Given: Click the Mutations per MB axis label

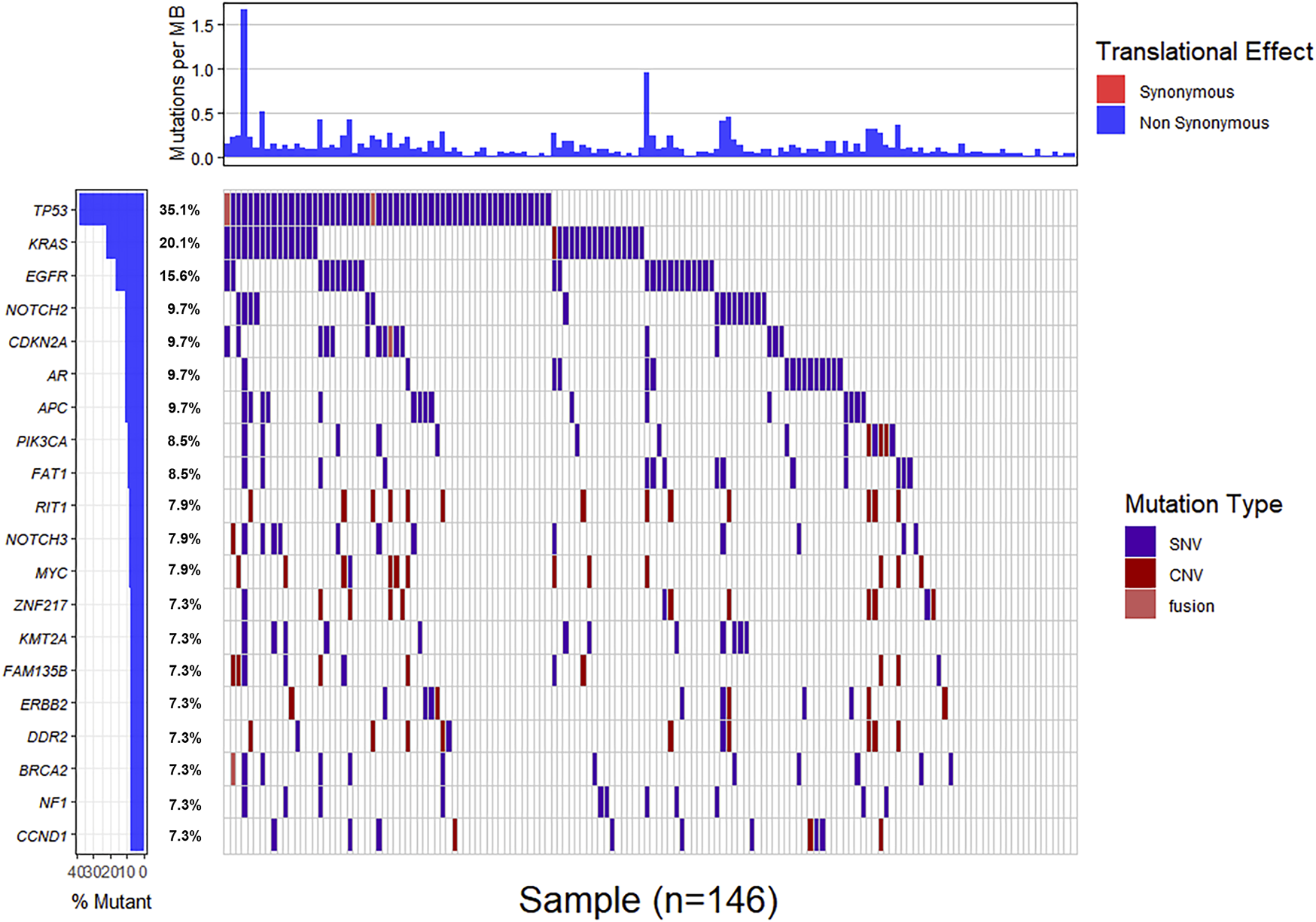Looking at the screenshot, I should (177, 83).
